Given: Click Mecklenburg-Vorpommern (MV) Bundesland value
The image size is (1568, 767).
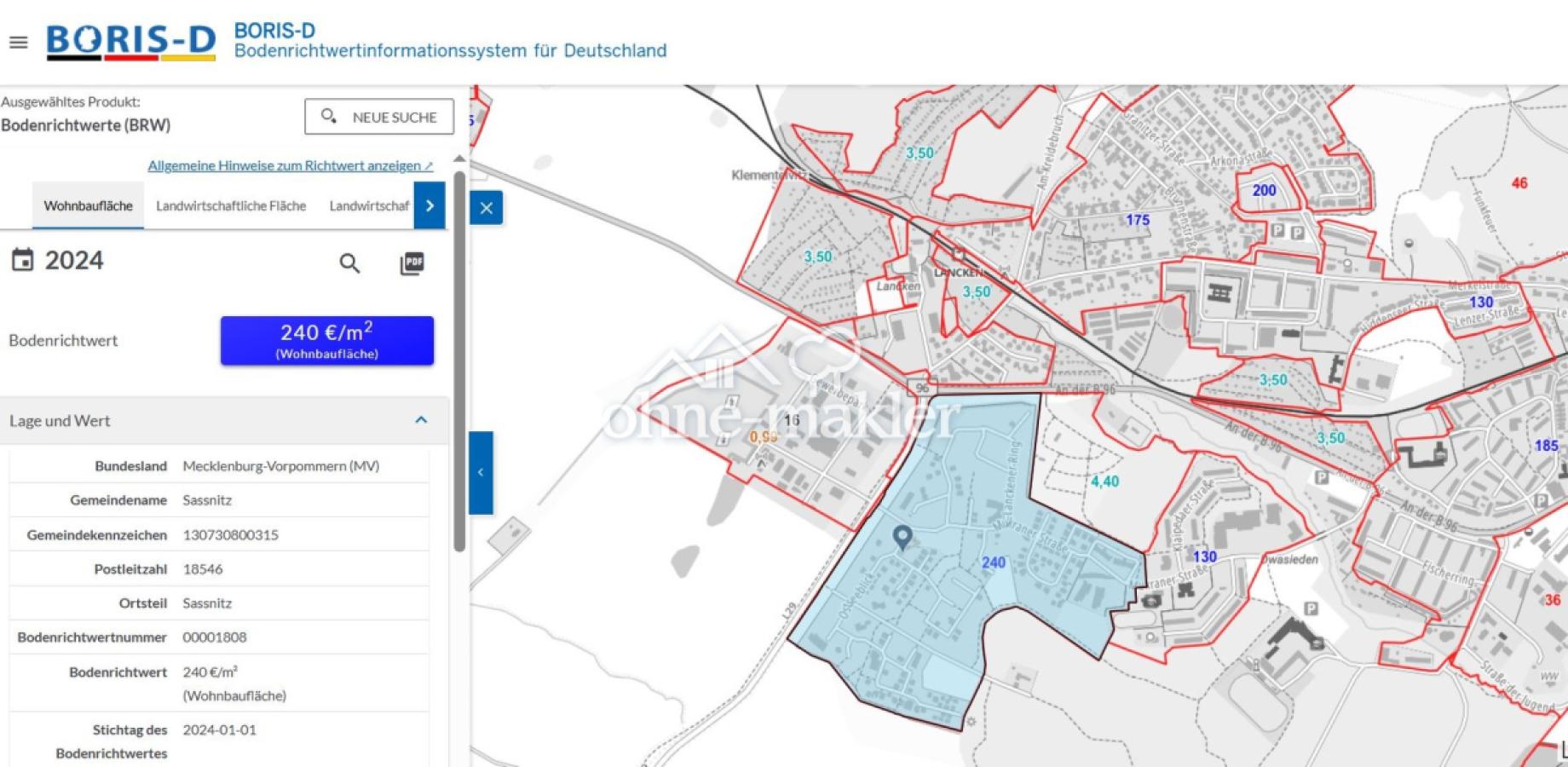Looking at the screenshot, I should click(x=281, y=465).
